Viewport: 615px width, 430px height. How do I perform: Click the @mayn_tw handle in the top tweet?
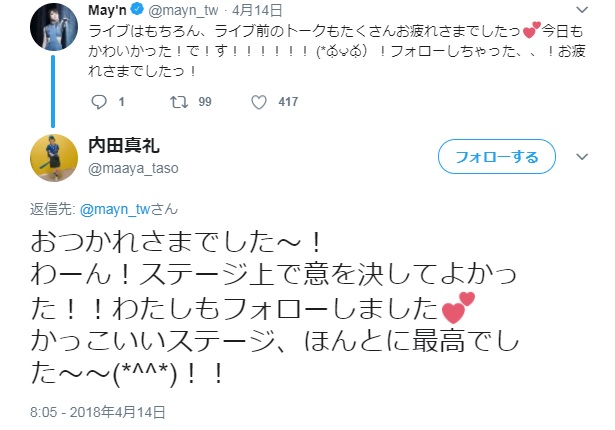pos(183,12)
